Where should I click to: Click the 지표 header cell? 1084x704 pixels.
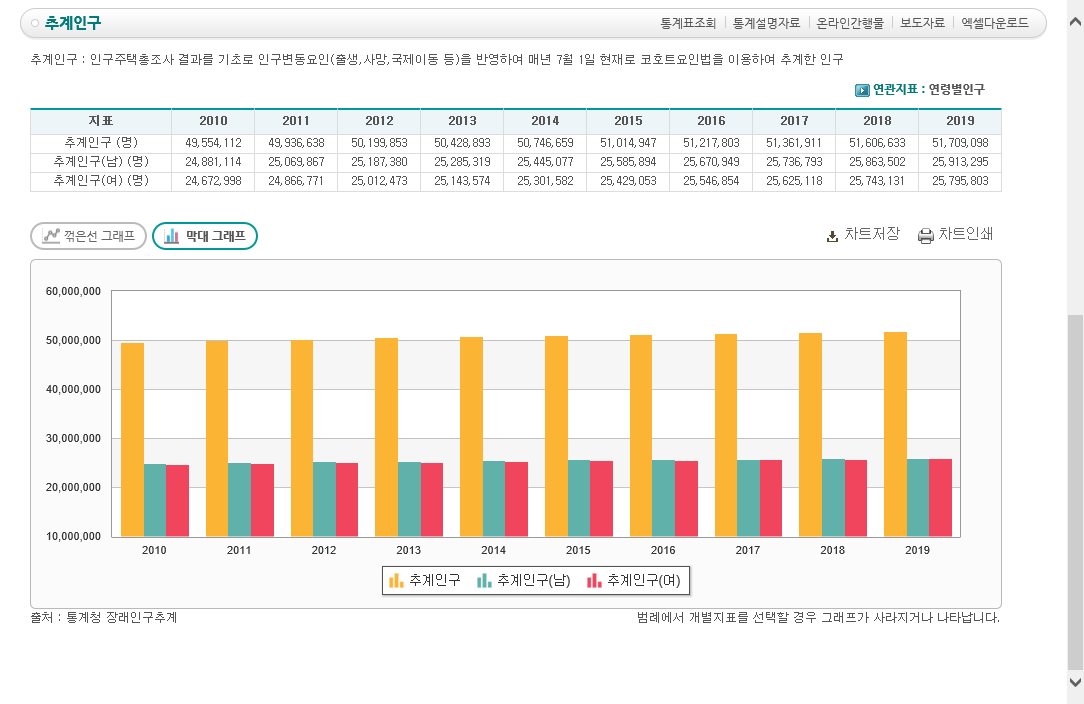coord(101,121)
